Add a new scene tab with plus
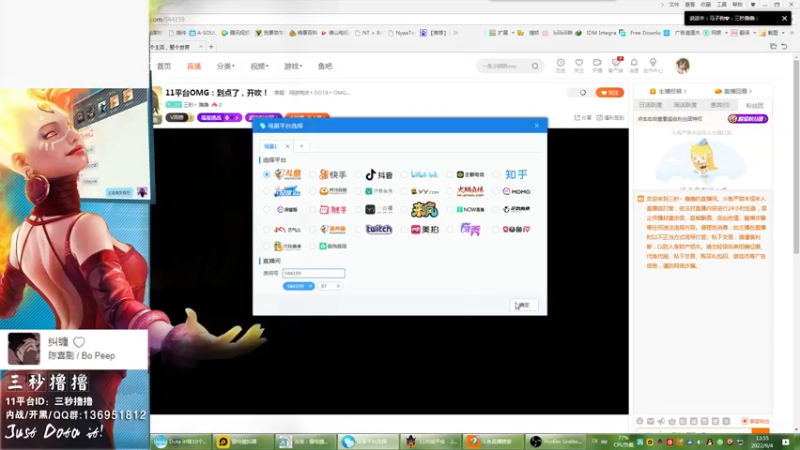This screenshot has width=800, height=450. pos(302,146)
